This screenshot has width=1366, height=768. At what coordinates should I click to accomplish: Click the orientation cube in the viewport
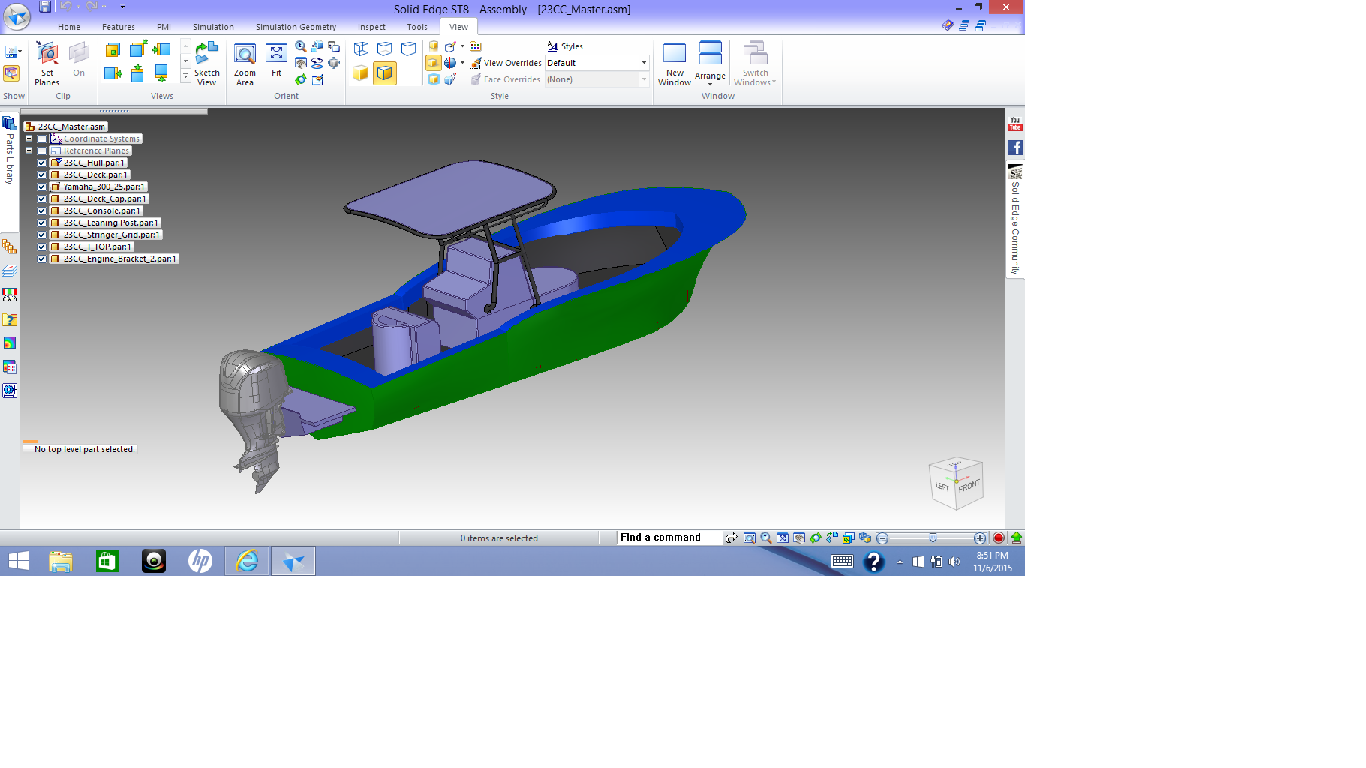coord(956,483)
